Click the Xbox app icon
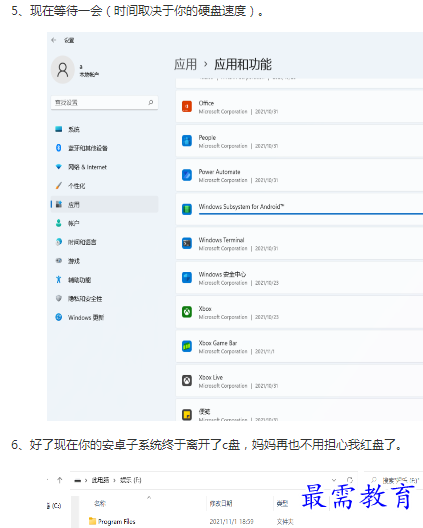The height and width of the screenshot is (528, 423). pyautogui.click(x=187, y=312)
